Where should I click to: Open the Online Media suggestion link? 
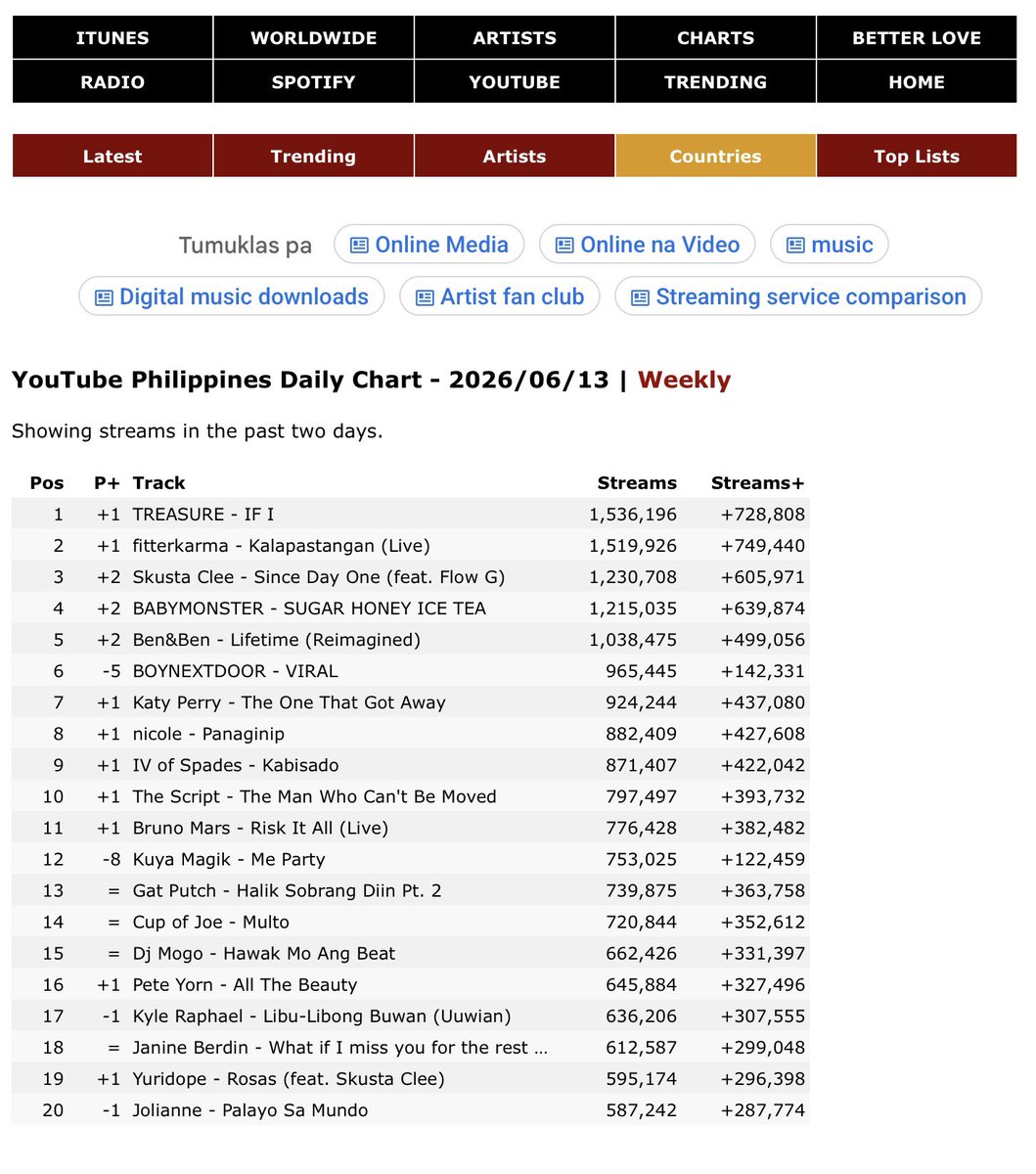click(x=429, y=245)
